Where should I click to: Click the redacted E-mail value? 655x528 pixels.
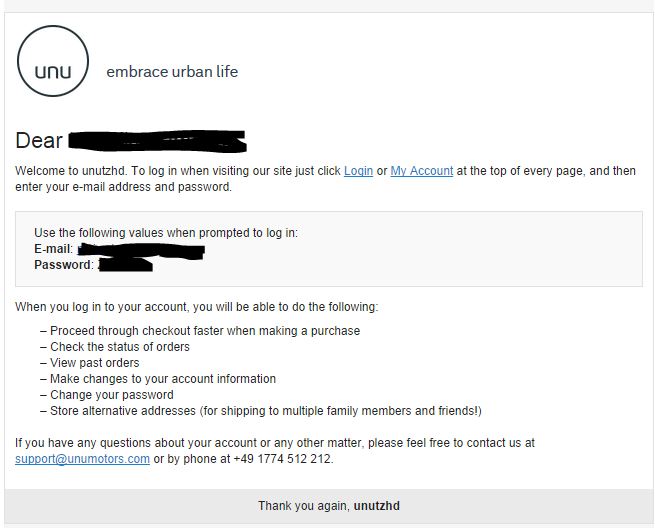click(140, 249)
